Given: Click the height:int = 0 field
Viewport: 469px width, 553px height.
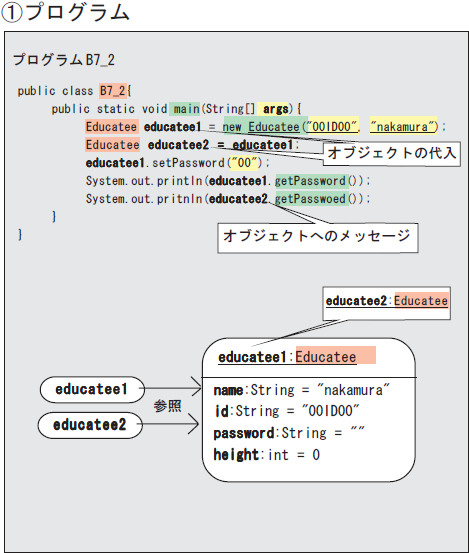Looking at the screenshot, I should [267, 455].
